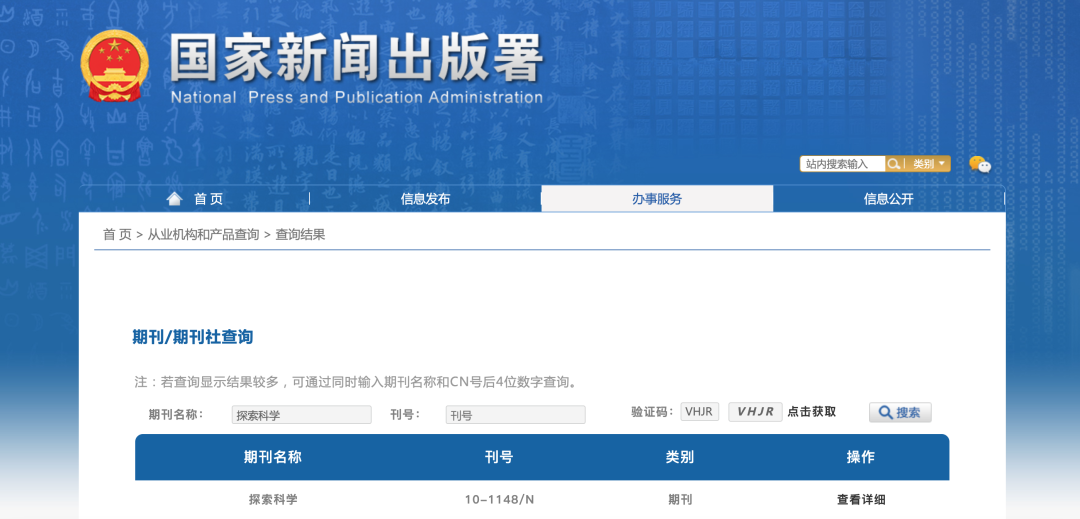The height and width of the screenshot is (519, 1080).
Task: Click the 验证码 input box
Action: (700, 412)
